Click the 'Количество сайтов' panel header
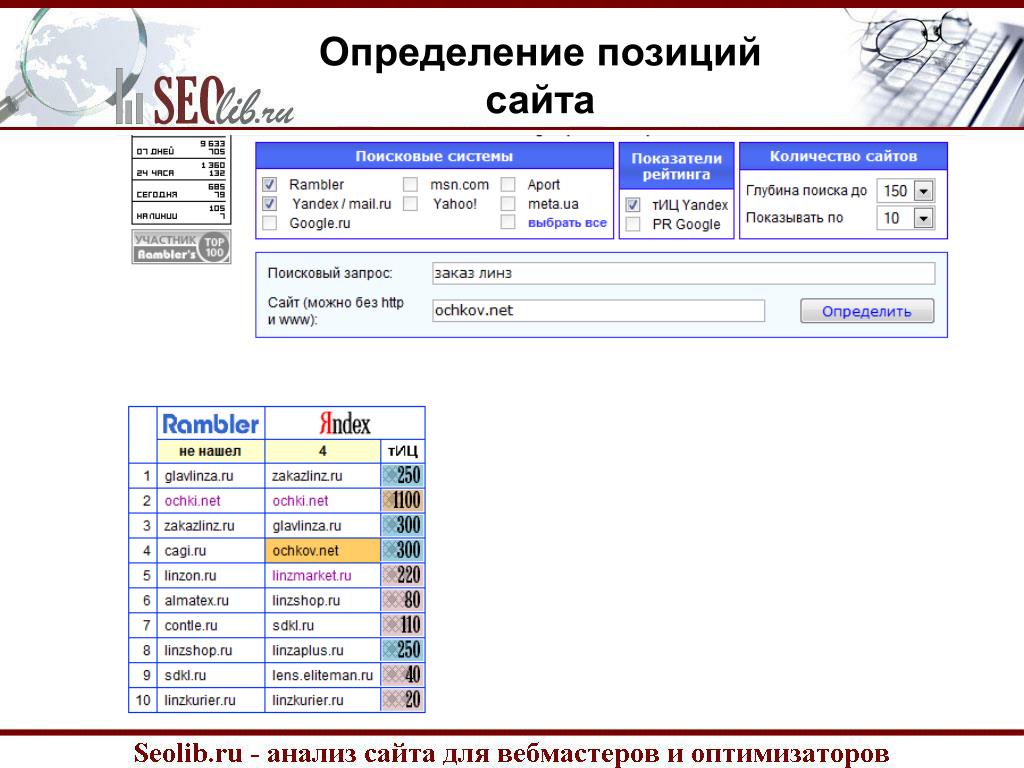This screenshot has width=1024, height=768. click(843, 156)
